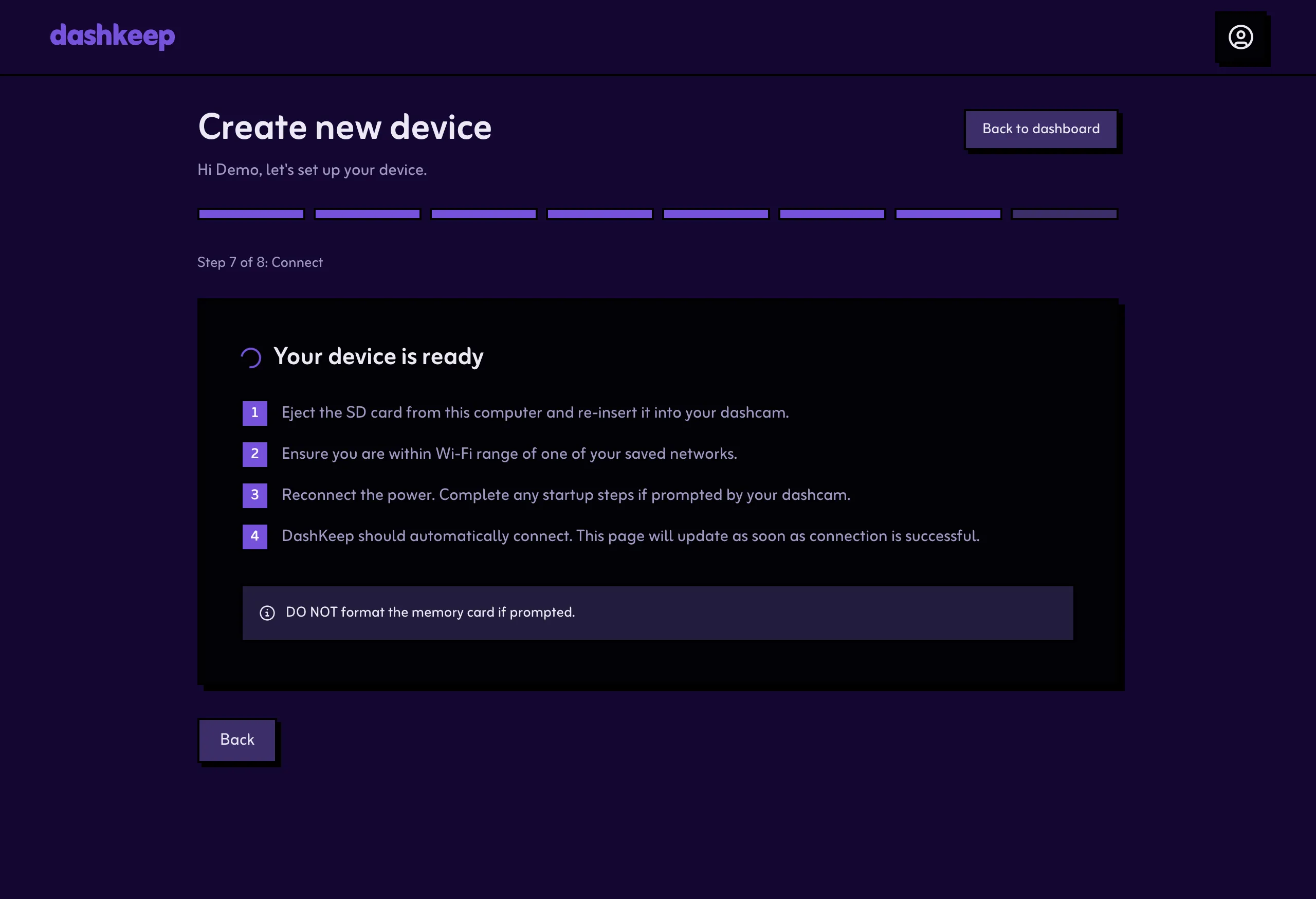The height and width of the screenshot is (899, 1316).
Task: Select the sixth progress bar segment
Action: click(x=832, y=214)
